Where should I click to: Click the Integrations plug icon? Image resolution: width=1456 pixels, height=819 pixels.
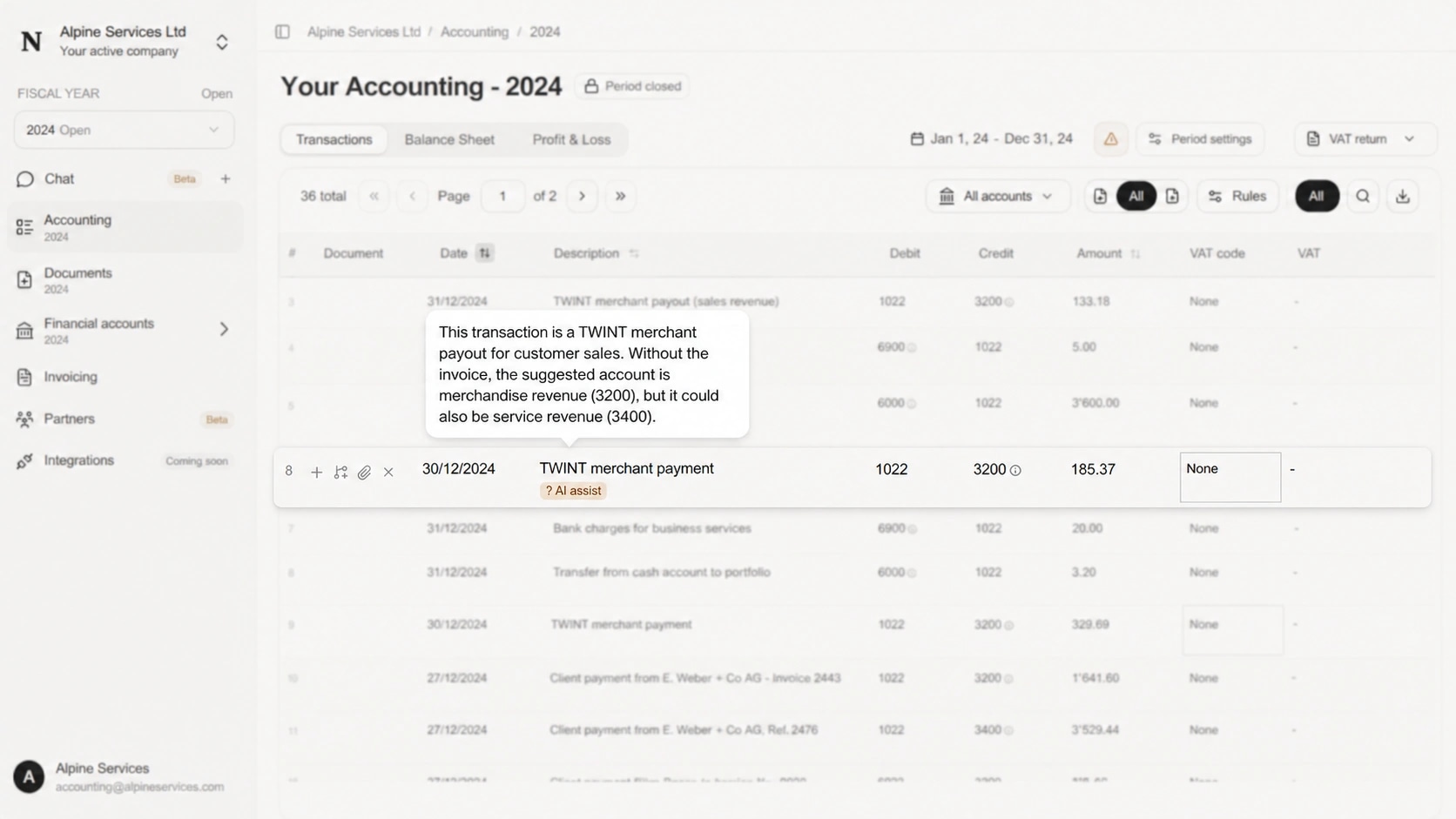tap(24, 461)
